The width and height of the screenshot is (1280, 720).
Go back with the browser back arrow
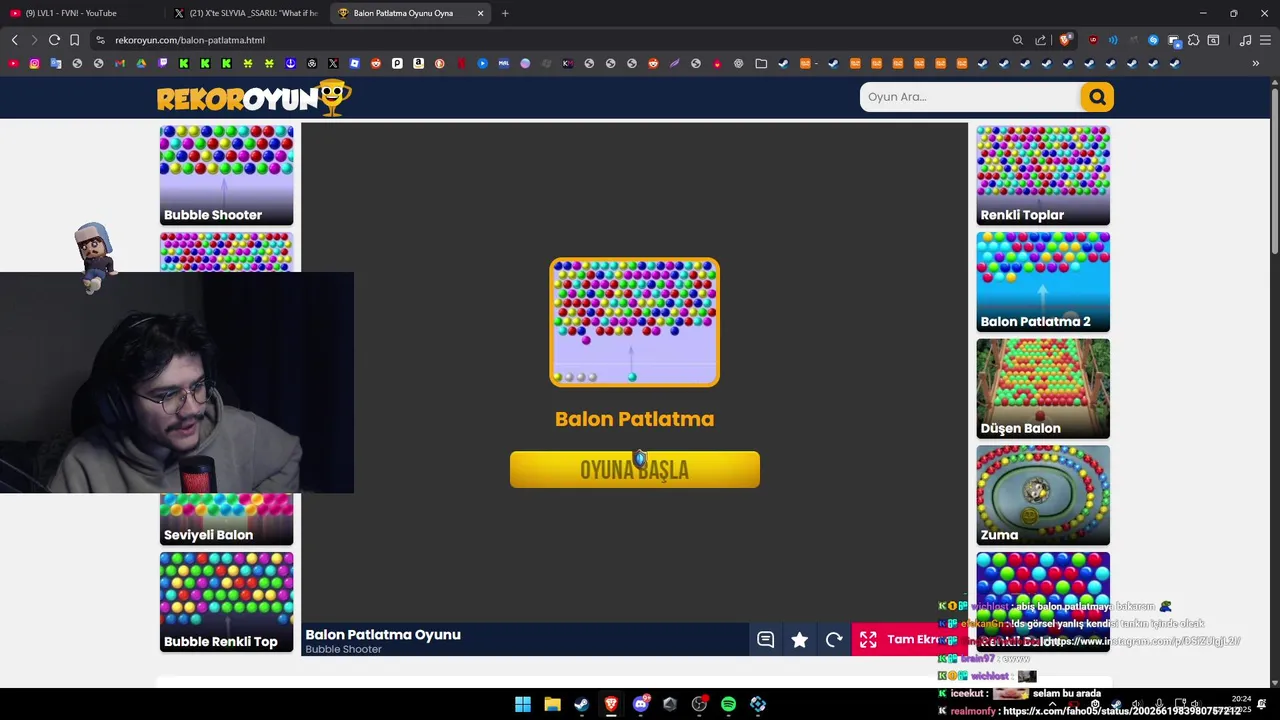coord(14,40)
